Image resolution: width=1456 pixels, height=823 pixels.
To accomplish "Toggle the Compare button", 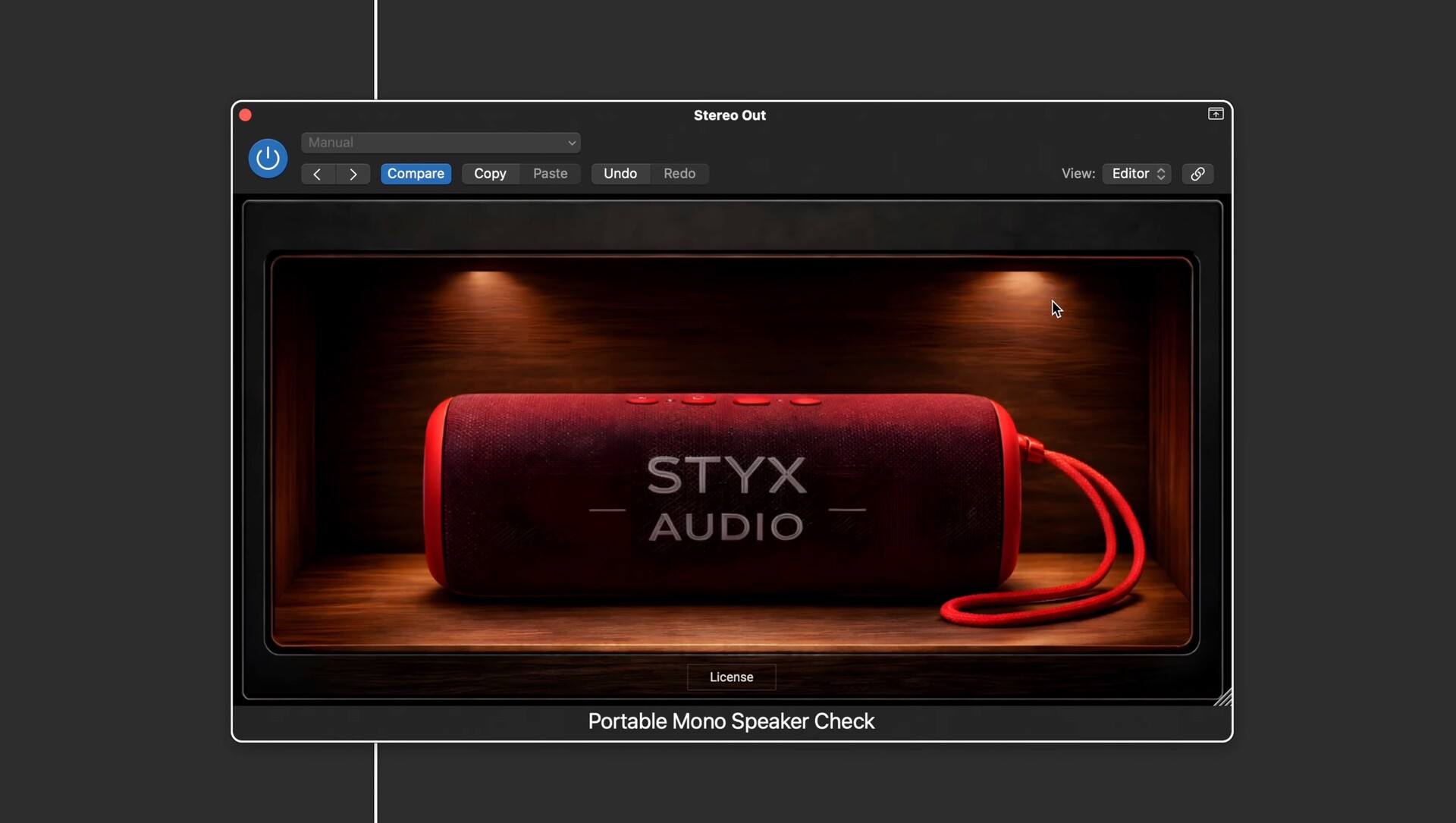I will (416, 174).
